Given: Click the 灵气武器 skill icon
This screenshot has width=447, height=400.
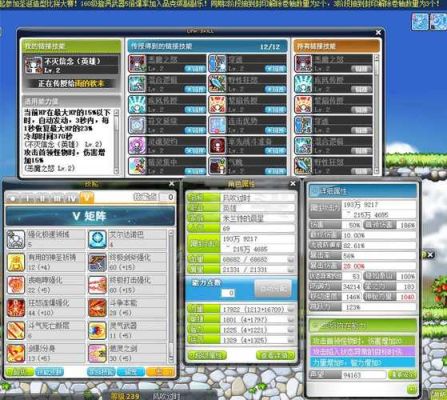Looking at the screenshot, I should coord(97,330).
